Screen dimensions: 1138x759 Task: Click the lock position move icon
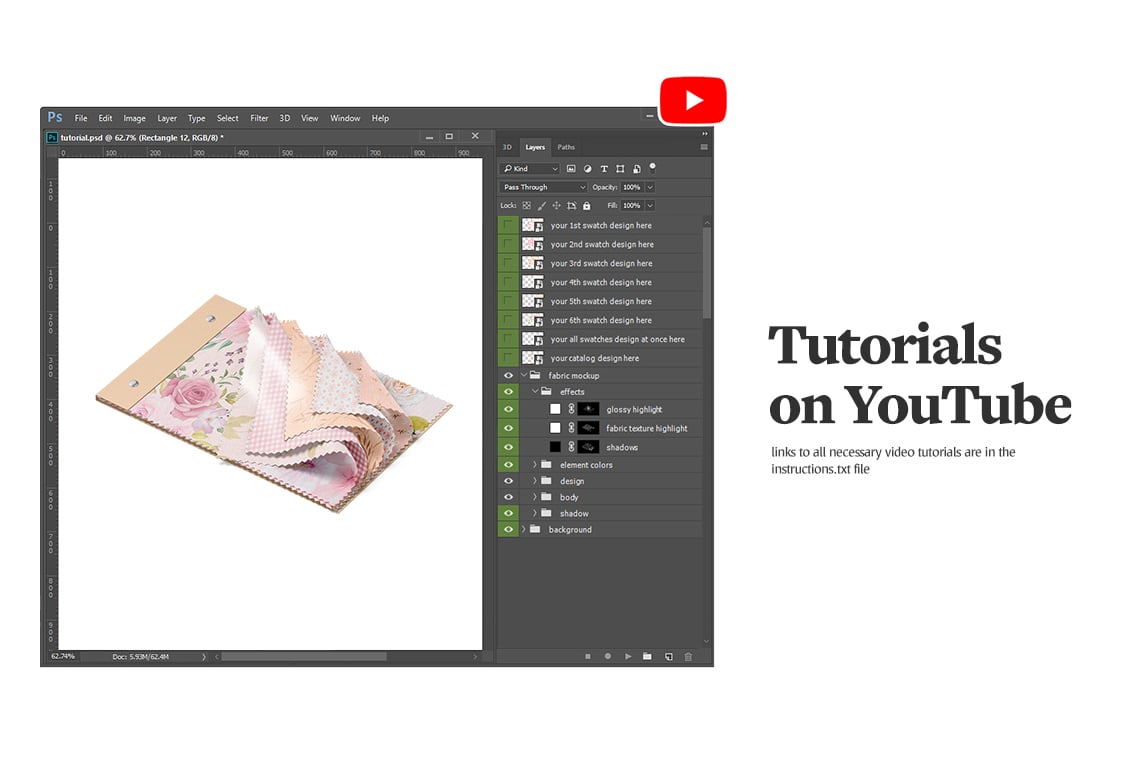tap(556, 206)
